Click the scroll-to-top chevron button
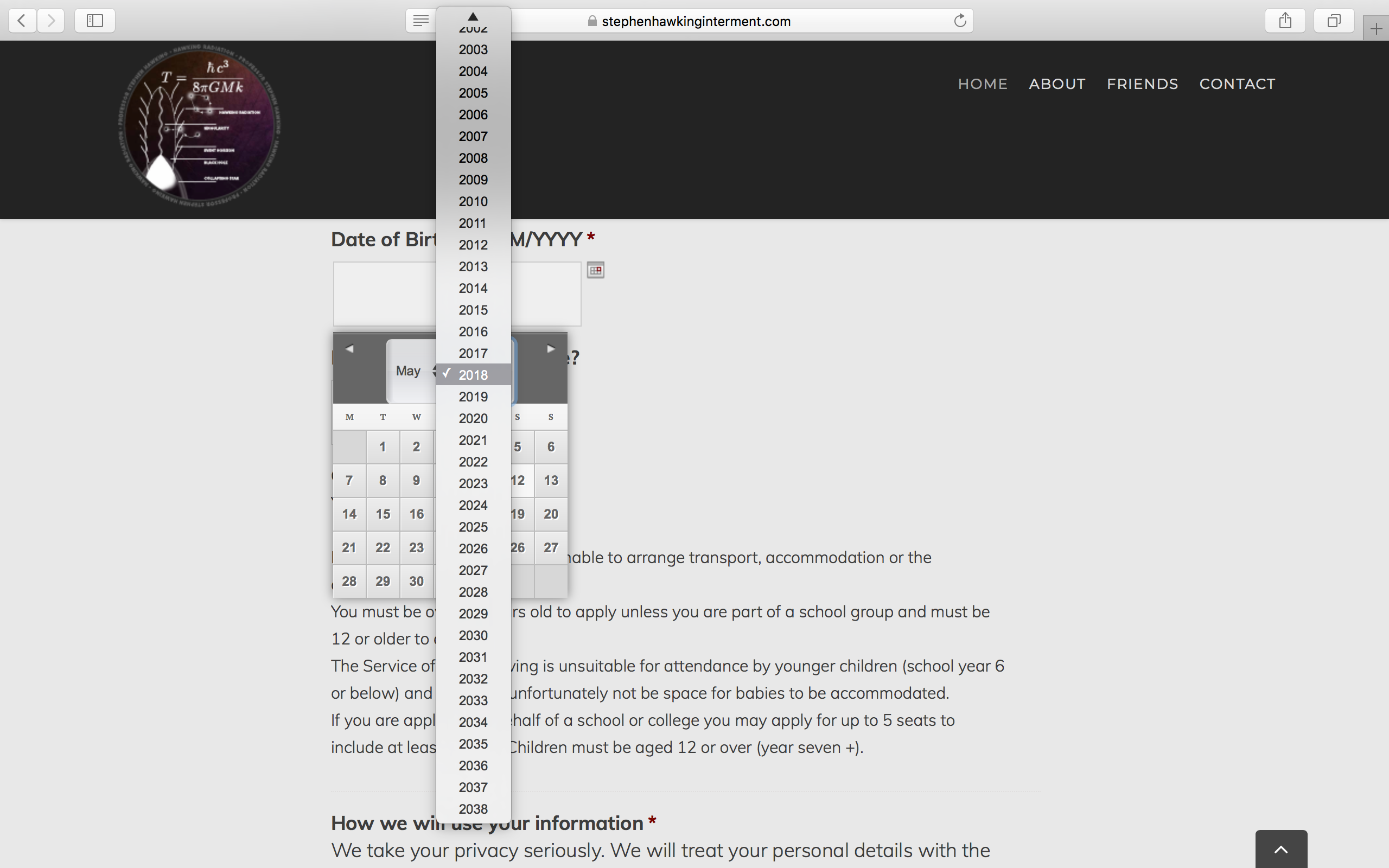 [1280, 850]
